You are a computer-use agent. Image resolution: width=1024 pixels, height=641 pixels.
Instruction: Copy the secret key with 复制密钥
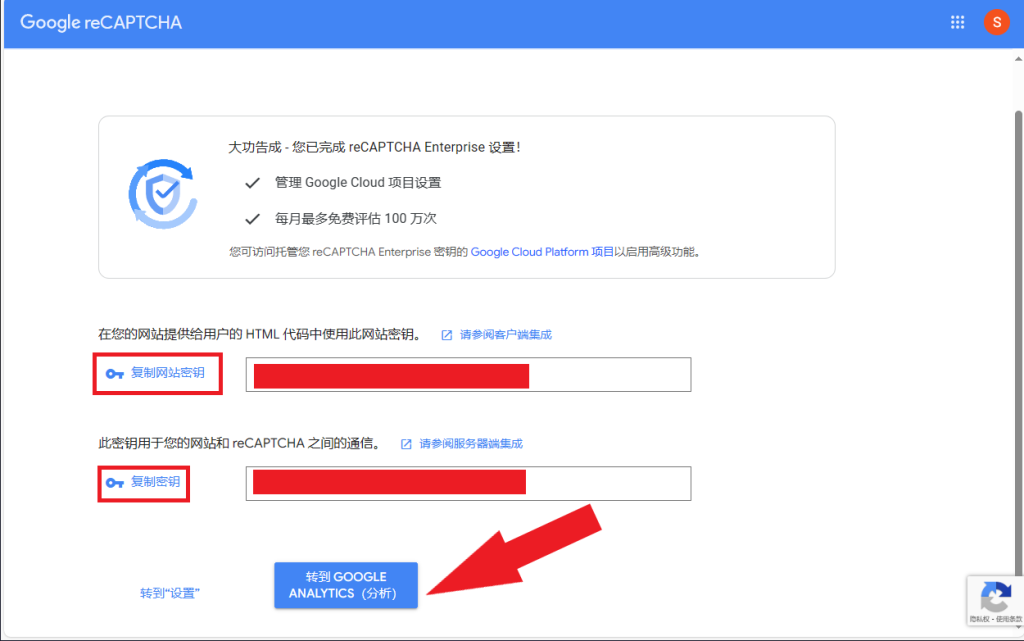tap(144, 483)
